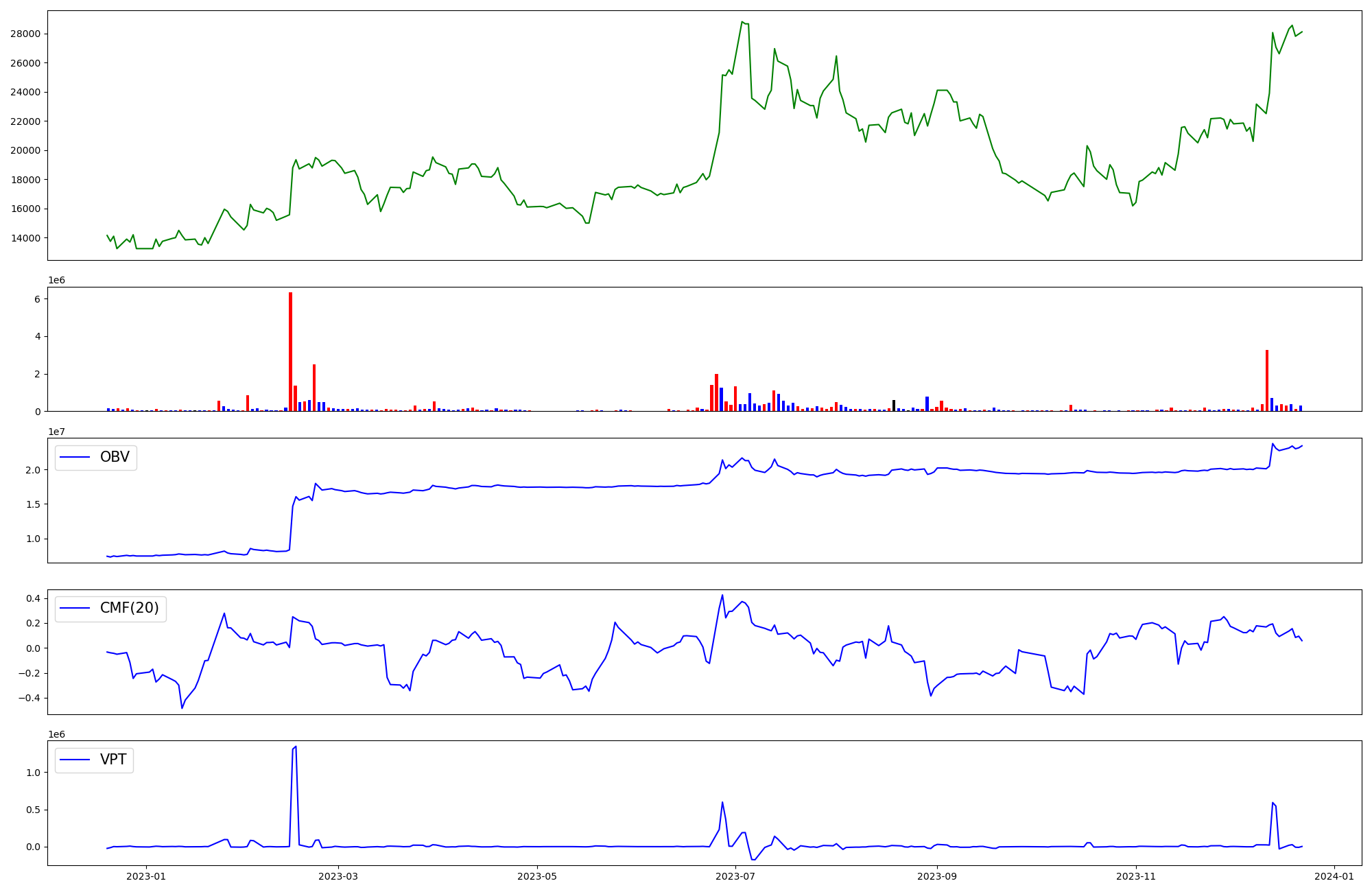This screenshot has height=892, width=1372.
Task: Click the 14000 price axis label
Action: coord(25,239)
